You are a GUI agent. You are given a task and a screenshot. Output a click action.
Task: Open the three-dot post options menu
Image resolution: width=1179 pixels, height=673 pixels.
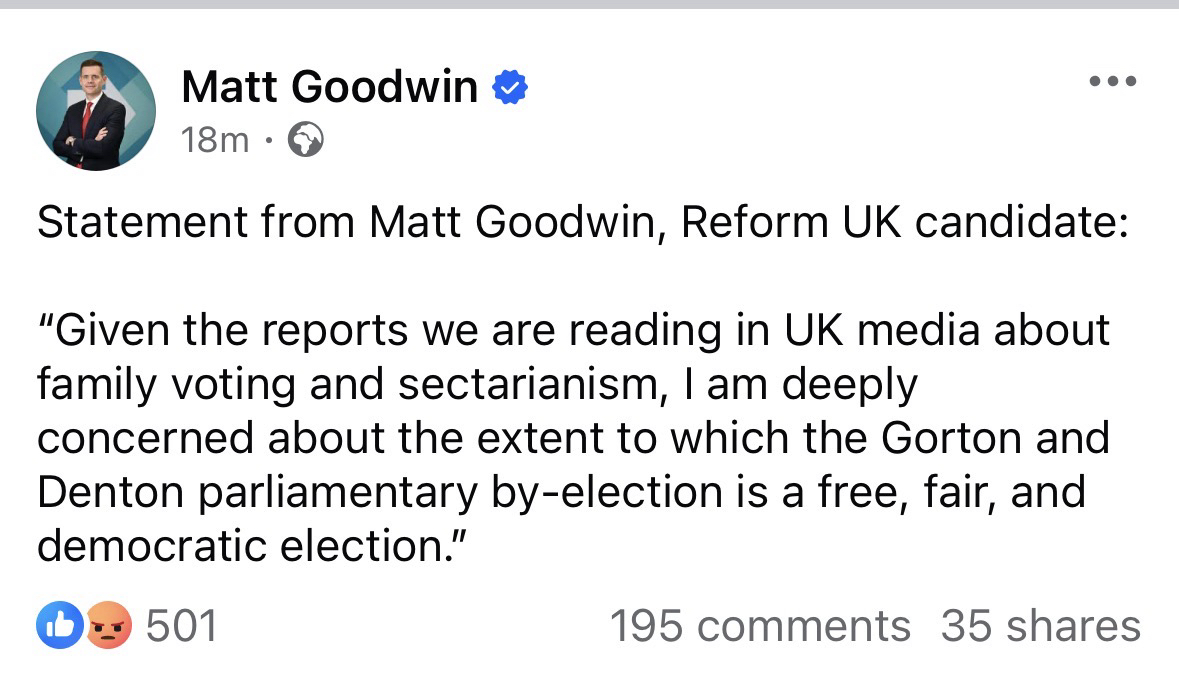[x=1113, y=82]
